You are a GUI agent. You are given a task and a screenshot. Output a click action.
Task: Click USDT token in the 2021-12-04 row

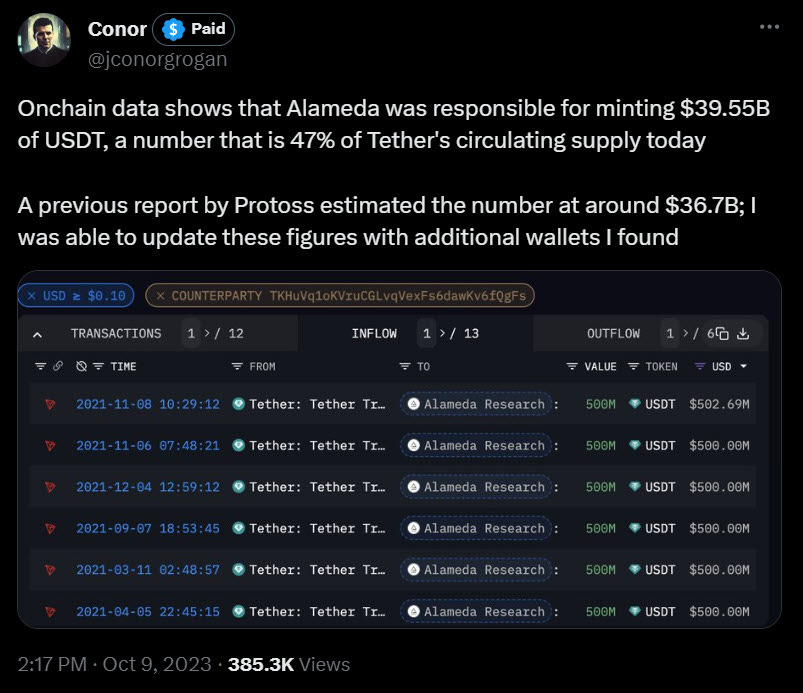point(652,487)
